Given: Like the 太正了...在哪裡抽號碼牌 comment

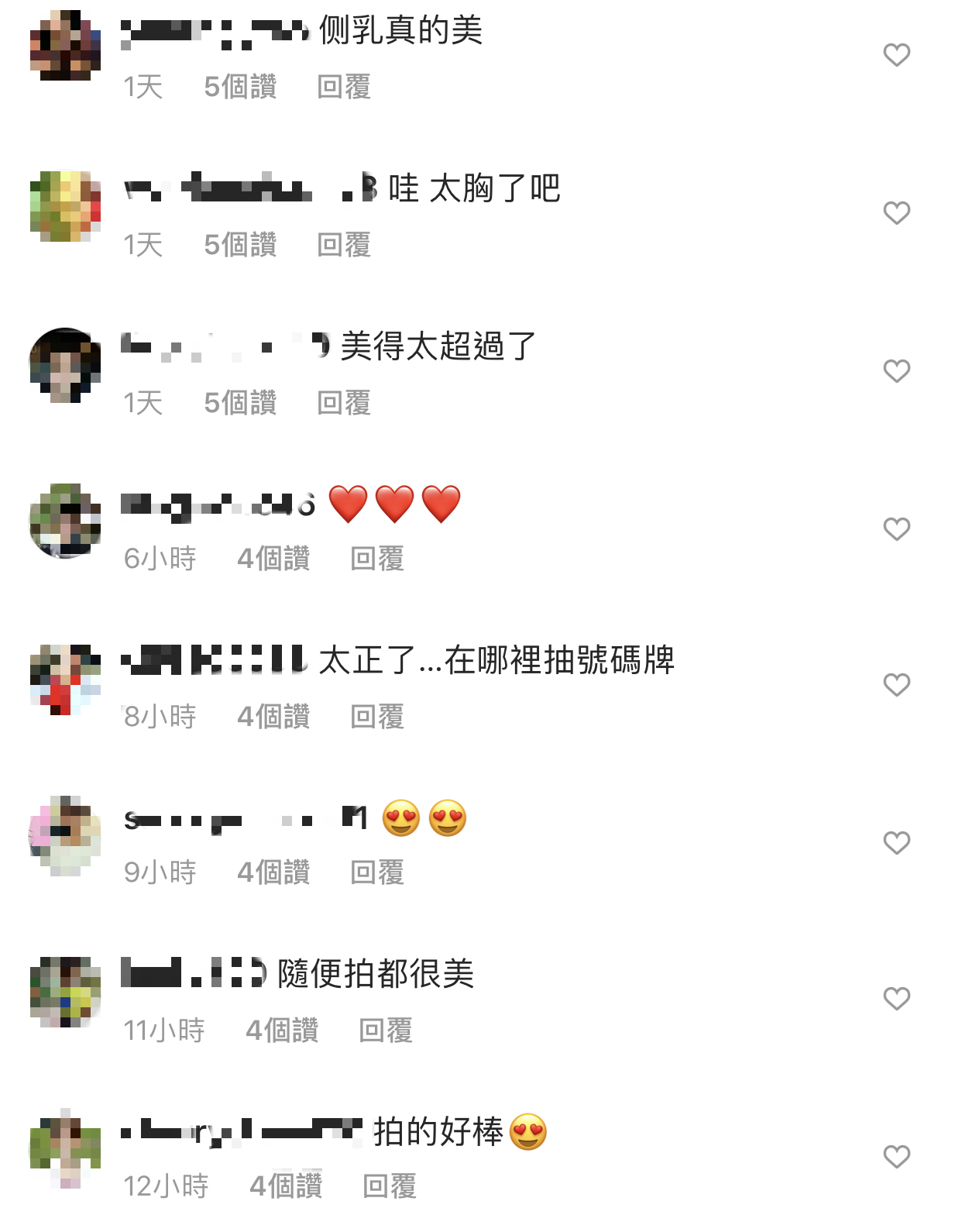Looking at the screenshot, I should 896,685.
